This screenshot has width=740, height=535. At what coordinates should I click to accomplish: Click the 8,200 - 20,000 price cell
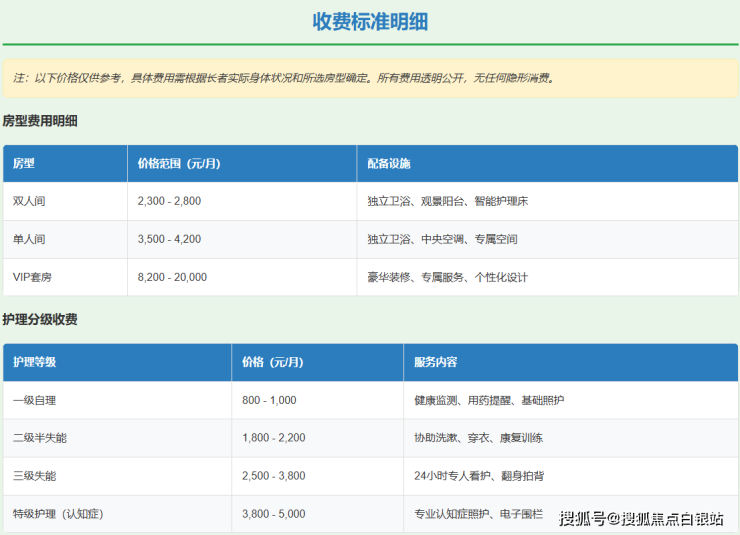[172, 277]
